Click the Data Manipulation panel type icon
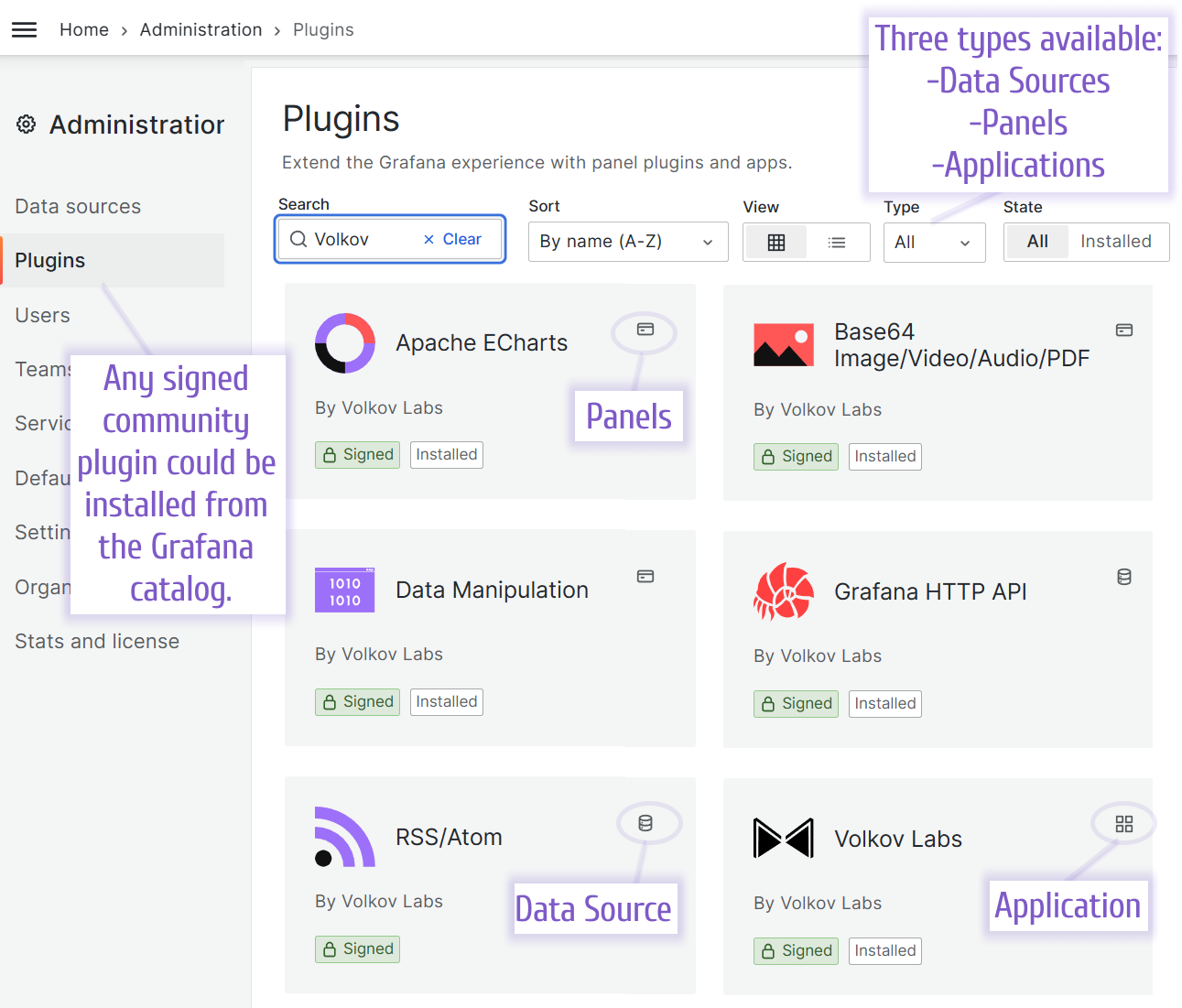1182x1008 pixels. 645,577
